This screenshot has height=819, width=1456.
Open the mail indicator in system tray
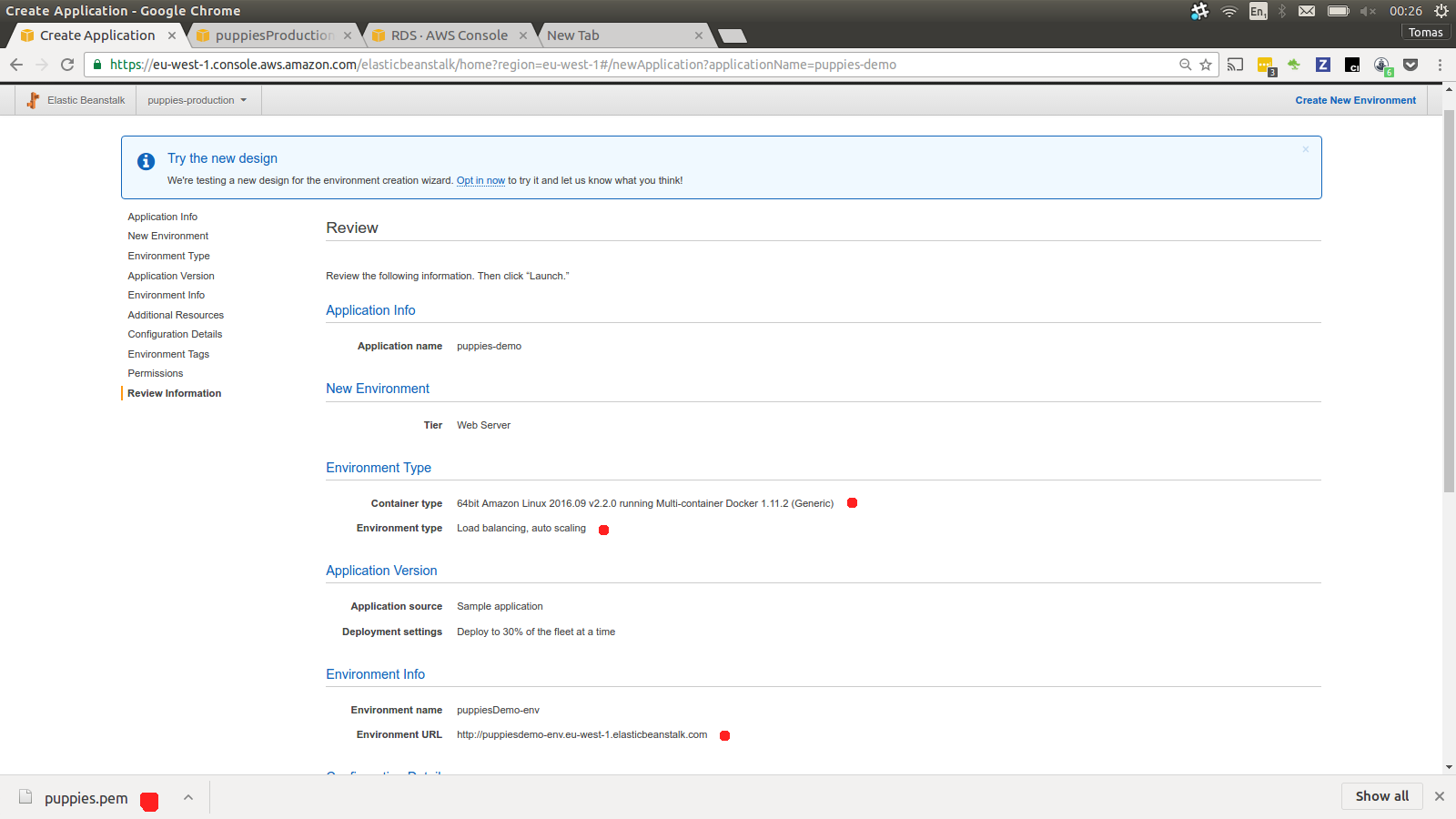coord(1307,11)
